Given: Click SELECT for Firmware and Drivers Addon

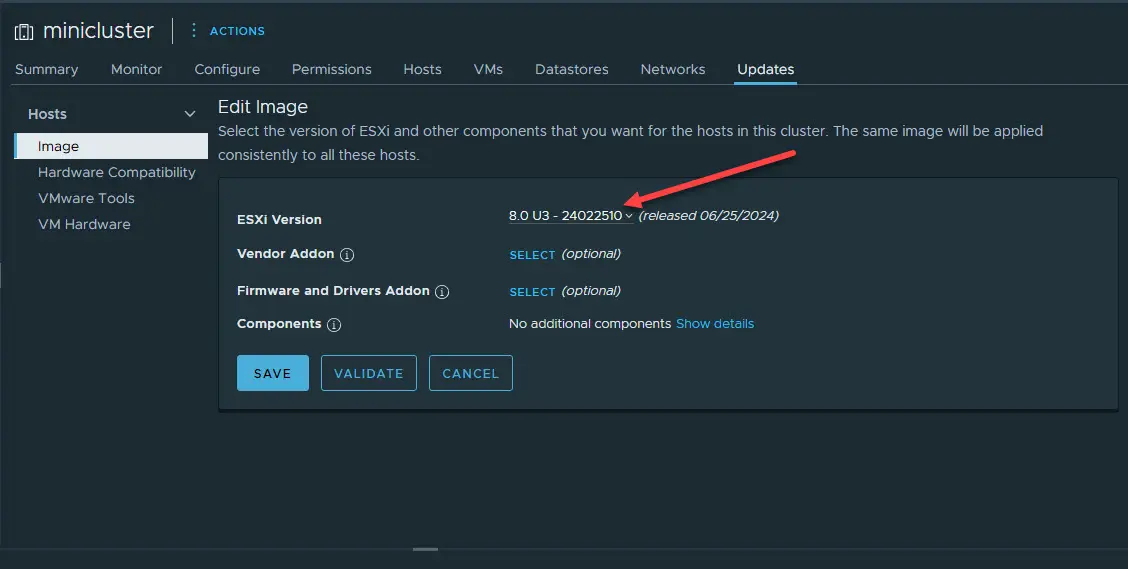Looking at the screenshot, I should [532, 291].
